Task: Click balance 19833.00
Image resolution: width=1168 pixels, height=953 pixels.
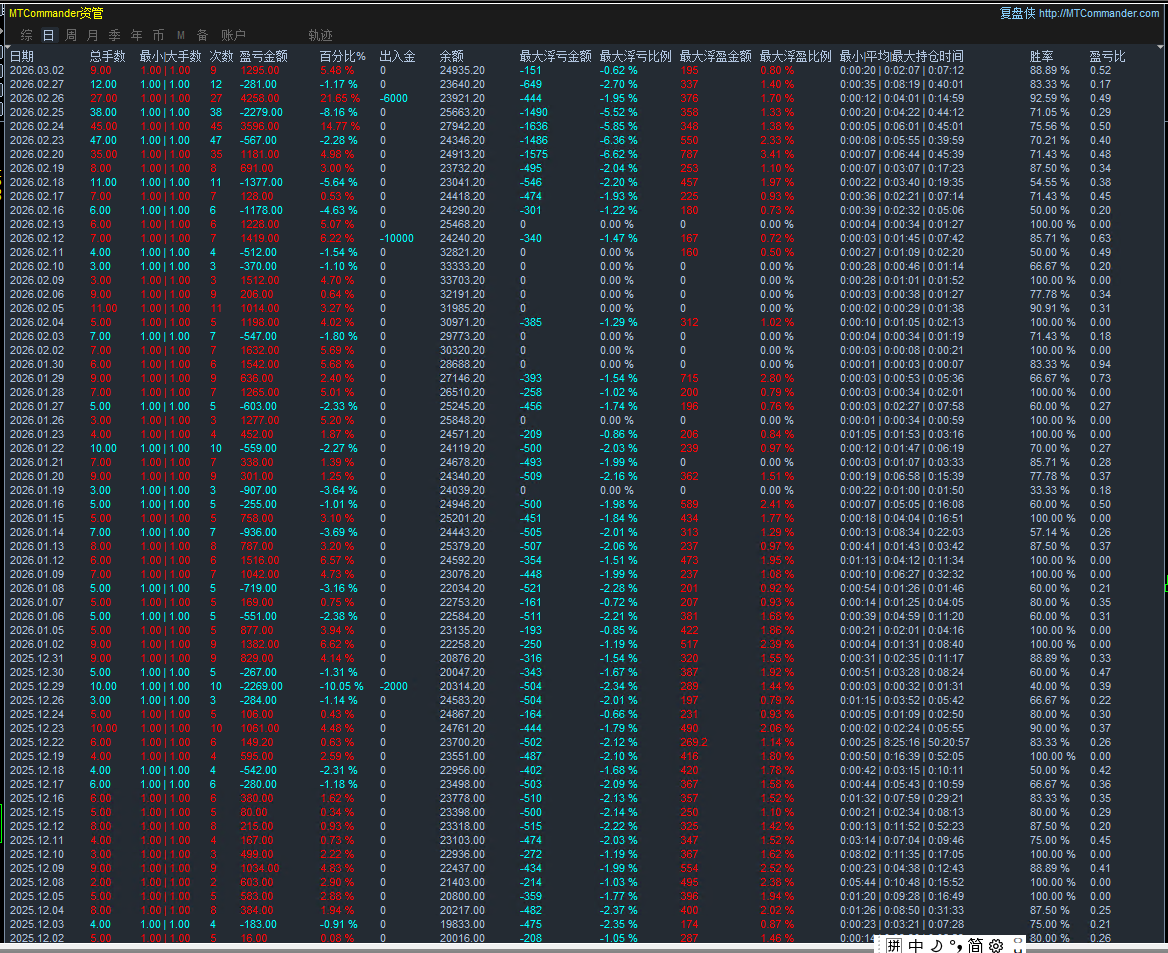Action: coord(462,924)
